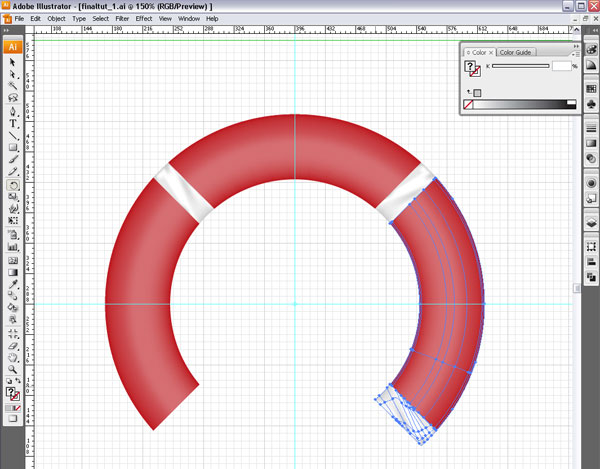Viewport: 600px width, 469px height.
Task: Open the Appearance panel dock icon
Action: coord(591,183)
